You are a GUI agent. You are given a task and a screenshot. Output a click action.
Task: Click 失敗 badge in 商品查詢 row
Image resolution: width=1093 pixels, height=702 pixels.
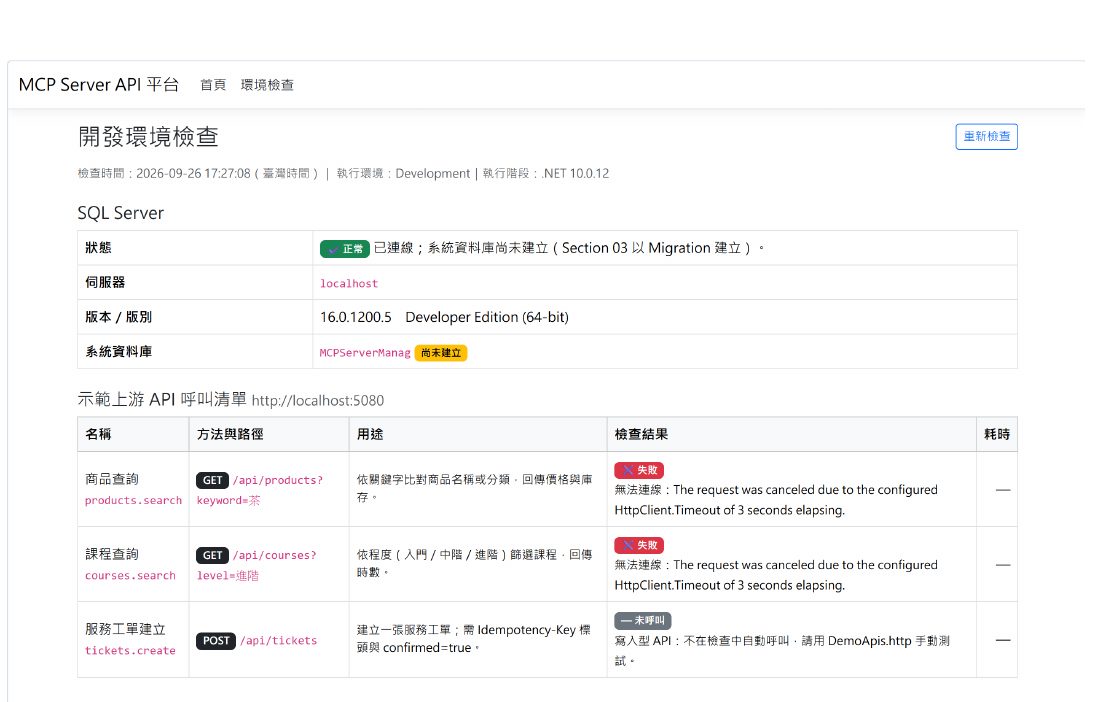639,470
